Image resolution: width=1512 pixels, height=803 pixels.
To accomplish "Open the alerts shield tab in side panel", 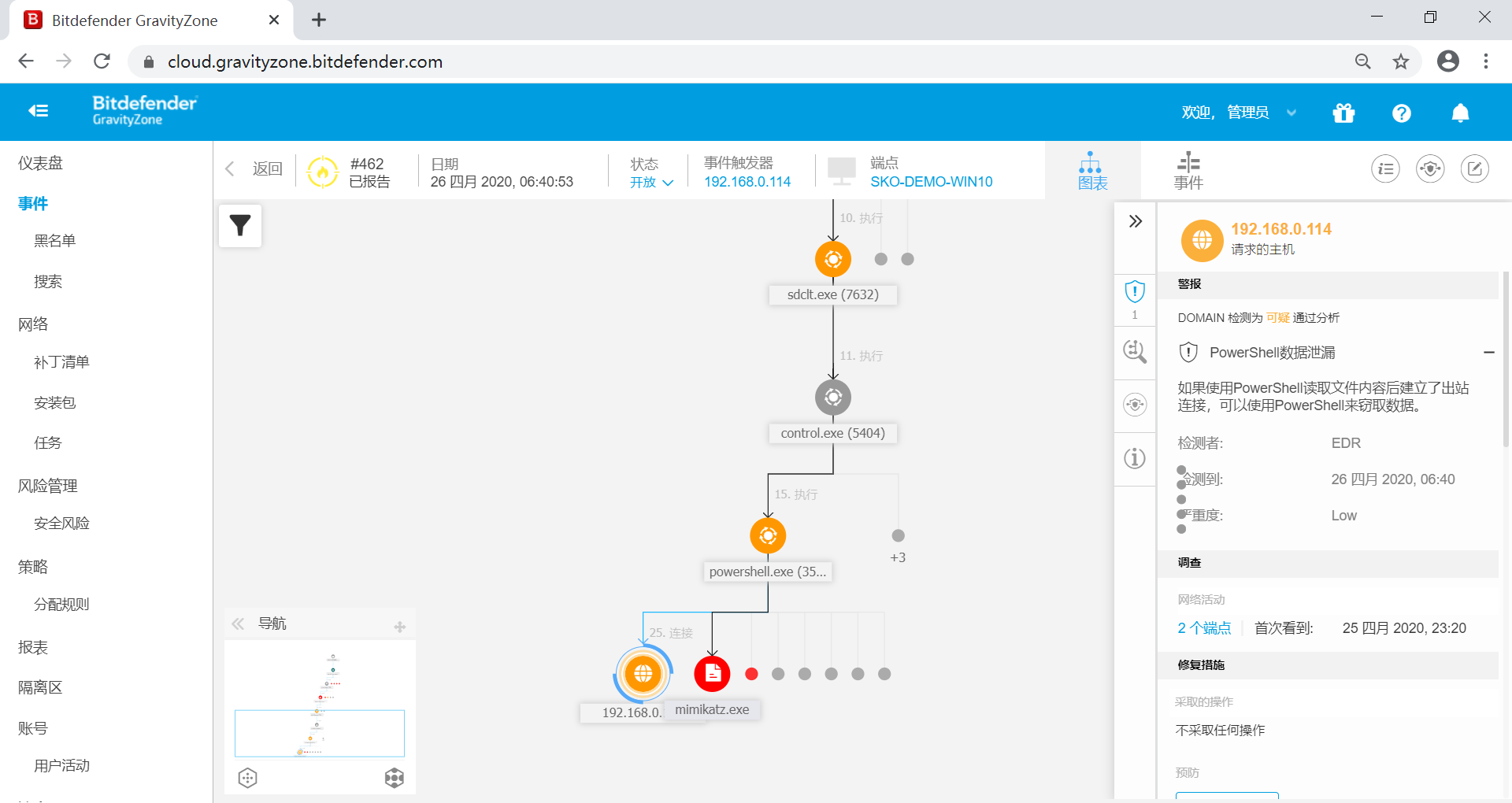I will tap(1135, 292).
